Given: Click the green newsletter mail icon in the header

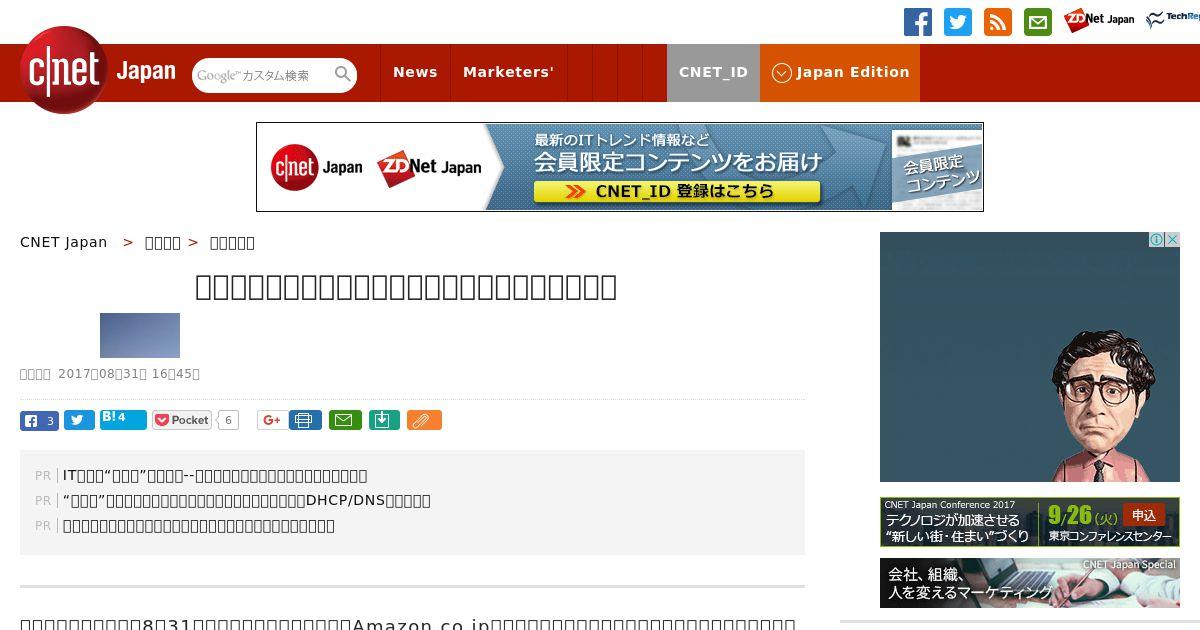Looking at the screenshot, I should [x=1038, y=22].
